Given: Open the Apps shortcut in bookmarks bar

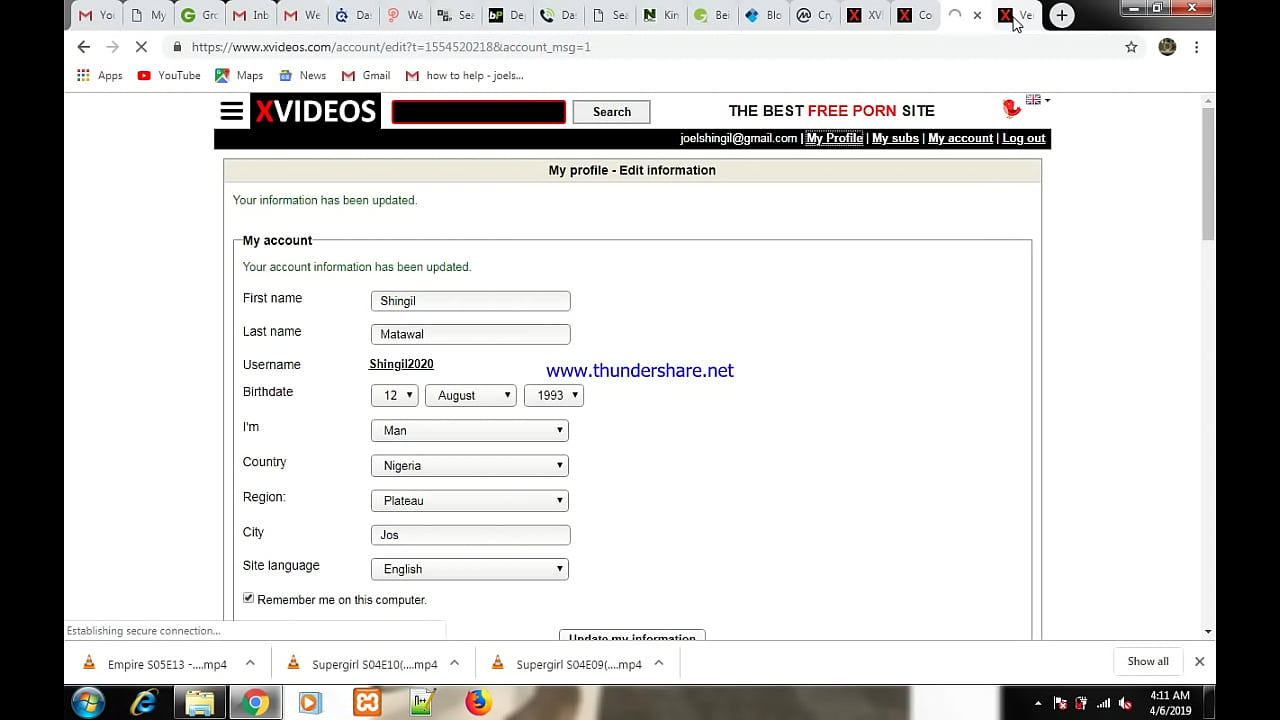Looking at the screenshot, I should [100, 76].
